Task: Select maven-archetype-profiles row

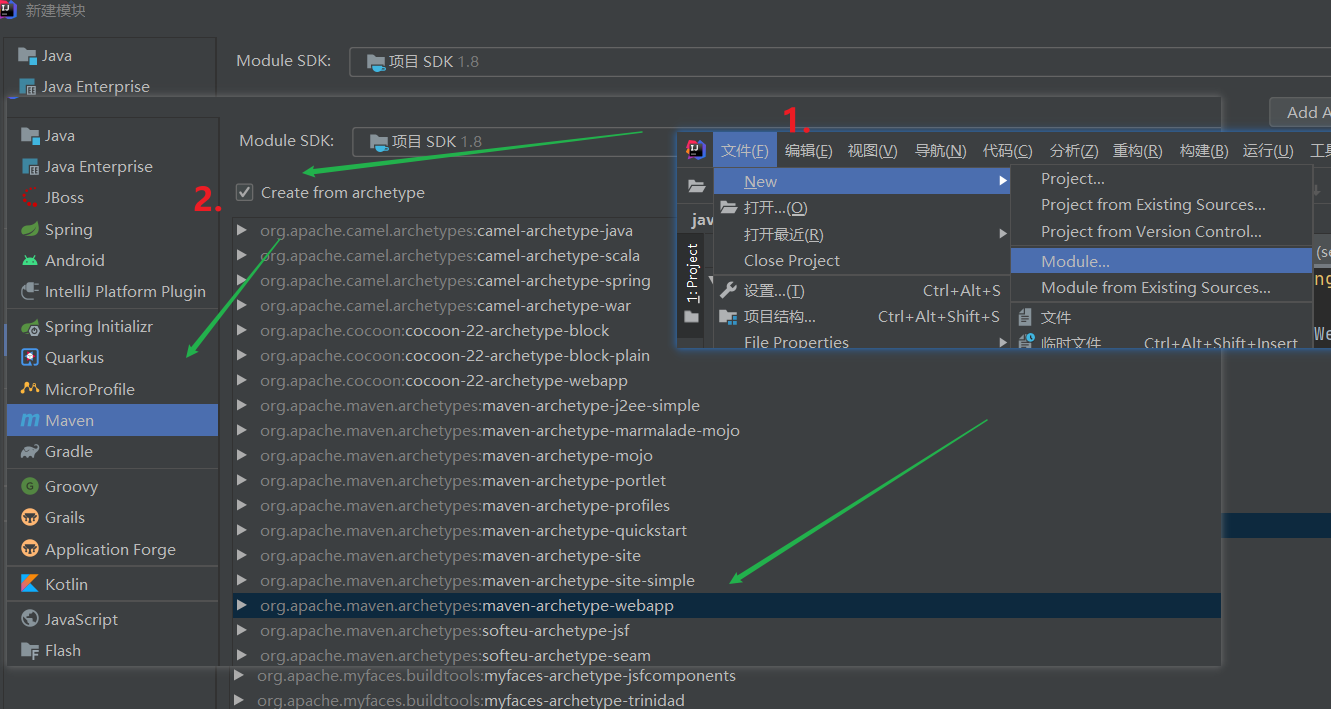Action: (727, 506)
